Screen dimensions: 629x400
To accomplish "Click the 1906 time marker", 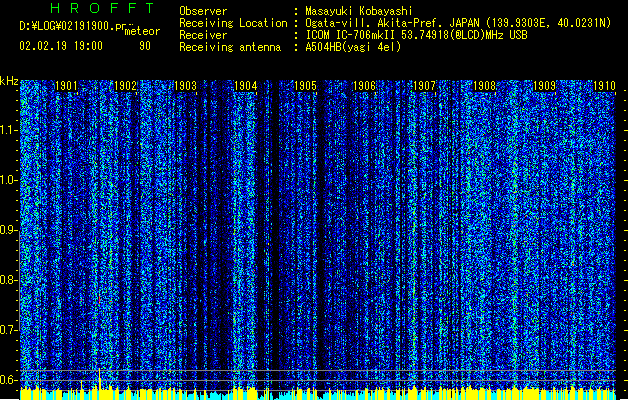I will [x=364, y=86].
